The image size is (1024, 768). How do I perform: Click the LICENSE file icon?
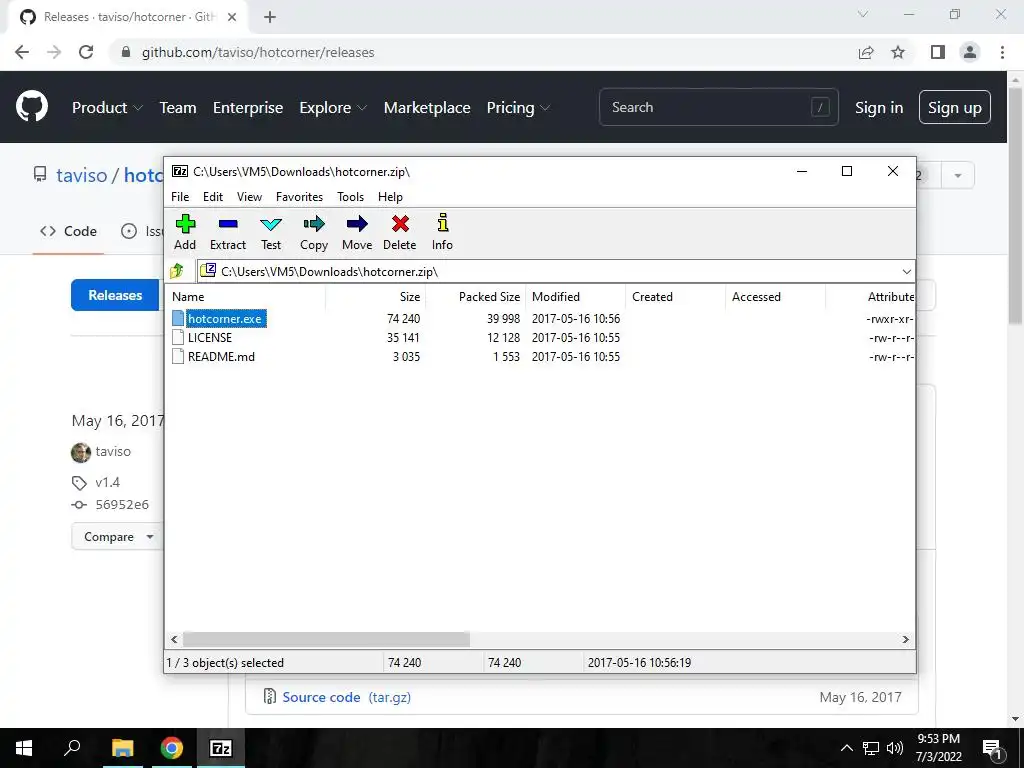(x=178, y=337)
